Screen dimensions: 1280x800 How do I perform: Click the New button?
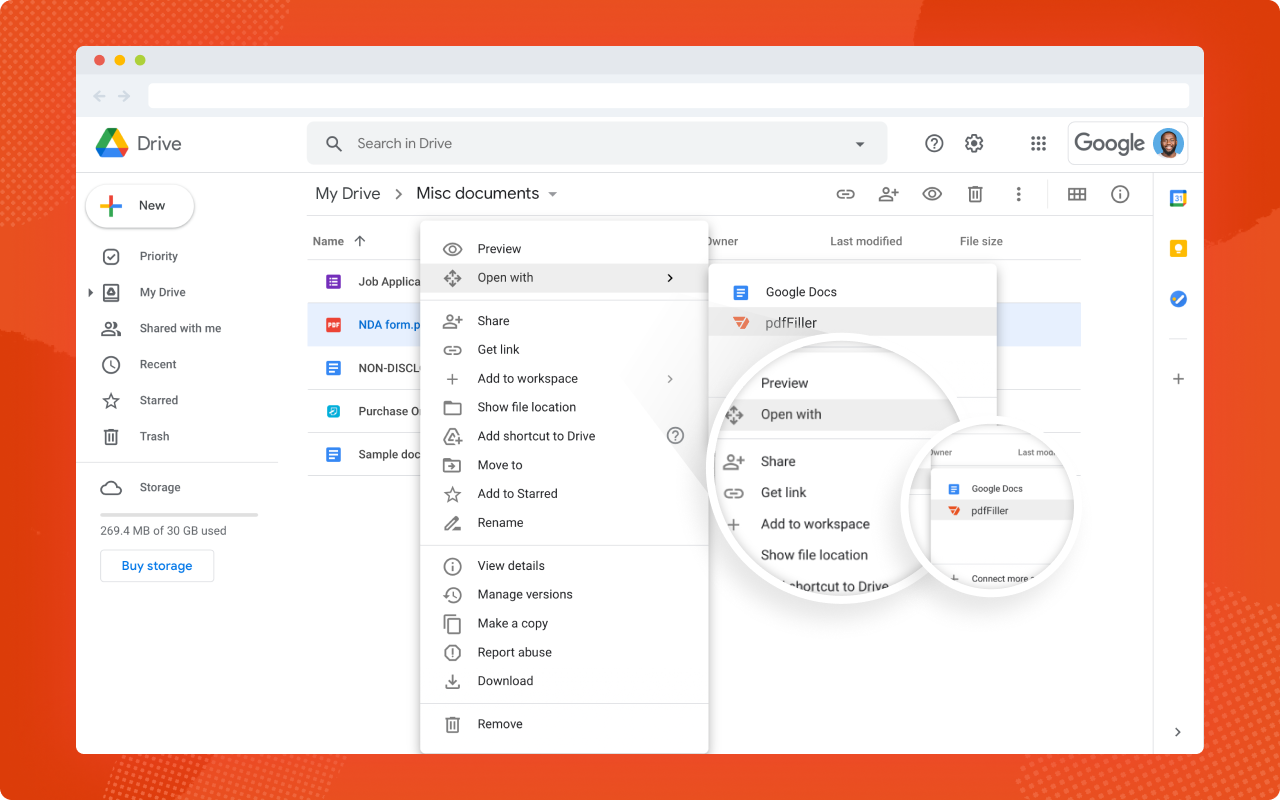[140, 206]
